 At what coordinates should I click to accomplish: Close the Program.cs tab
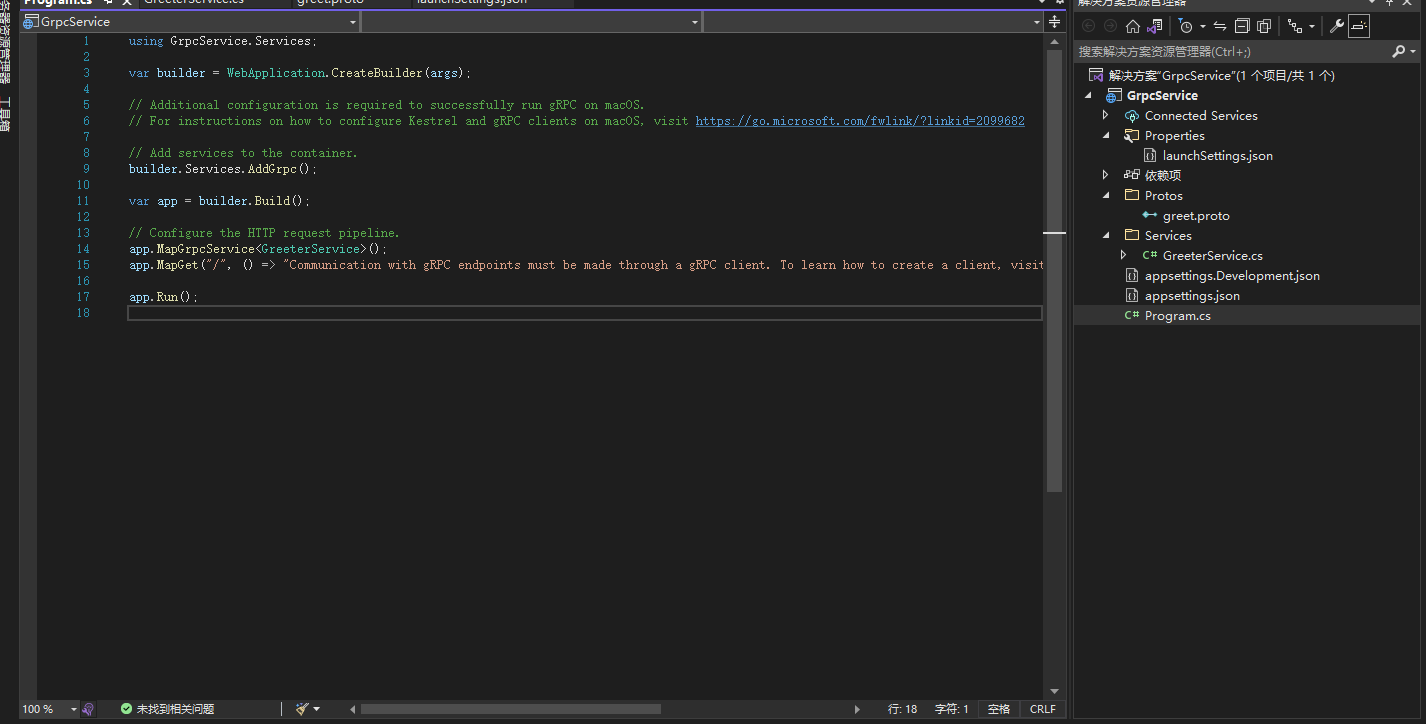(x=127, y=3)
